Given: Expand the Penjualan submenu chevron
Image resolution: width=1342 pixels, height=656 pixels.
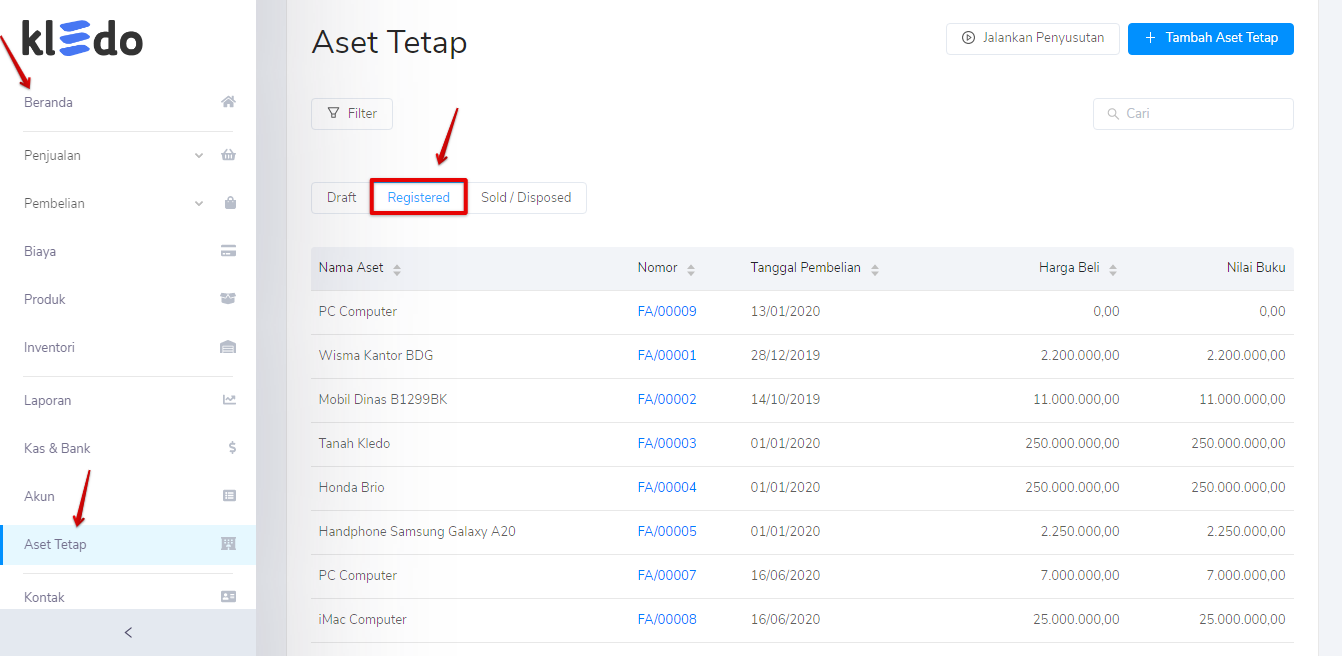Looking at the screenshot, I should tap(199, 155).
